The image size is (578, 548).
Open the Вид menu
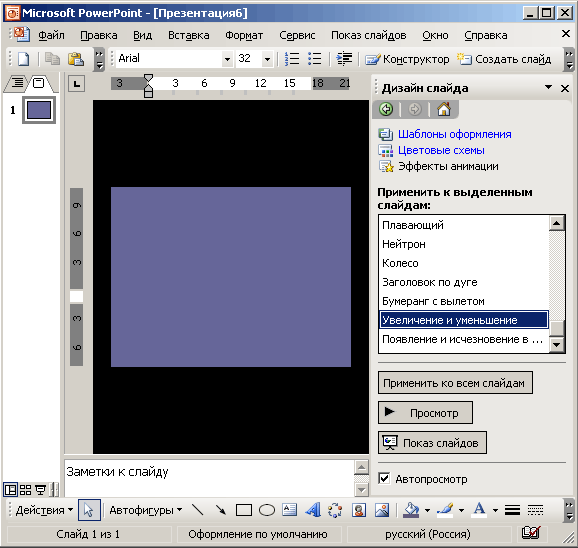(x=142, y=35)
